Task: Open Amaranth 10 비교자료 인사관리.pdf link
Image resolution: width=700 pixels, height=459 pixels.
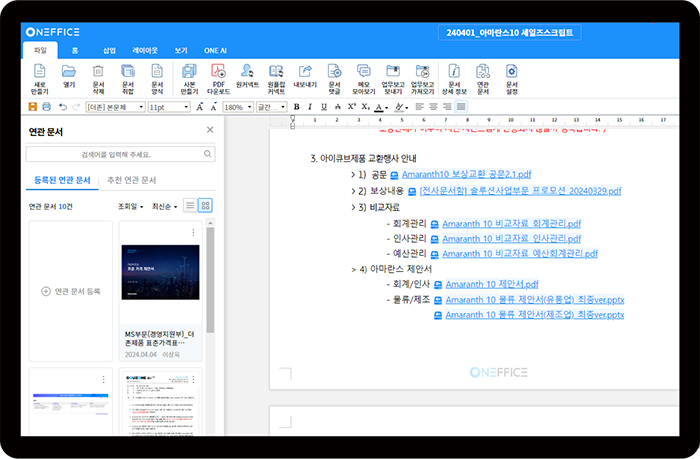Action: (x=512, y=239)
